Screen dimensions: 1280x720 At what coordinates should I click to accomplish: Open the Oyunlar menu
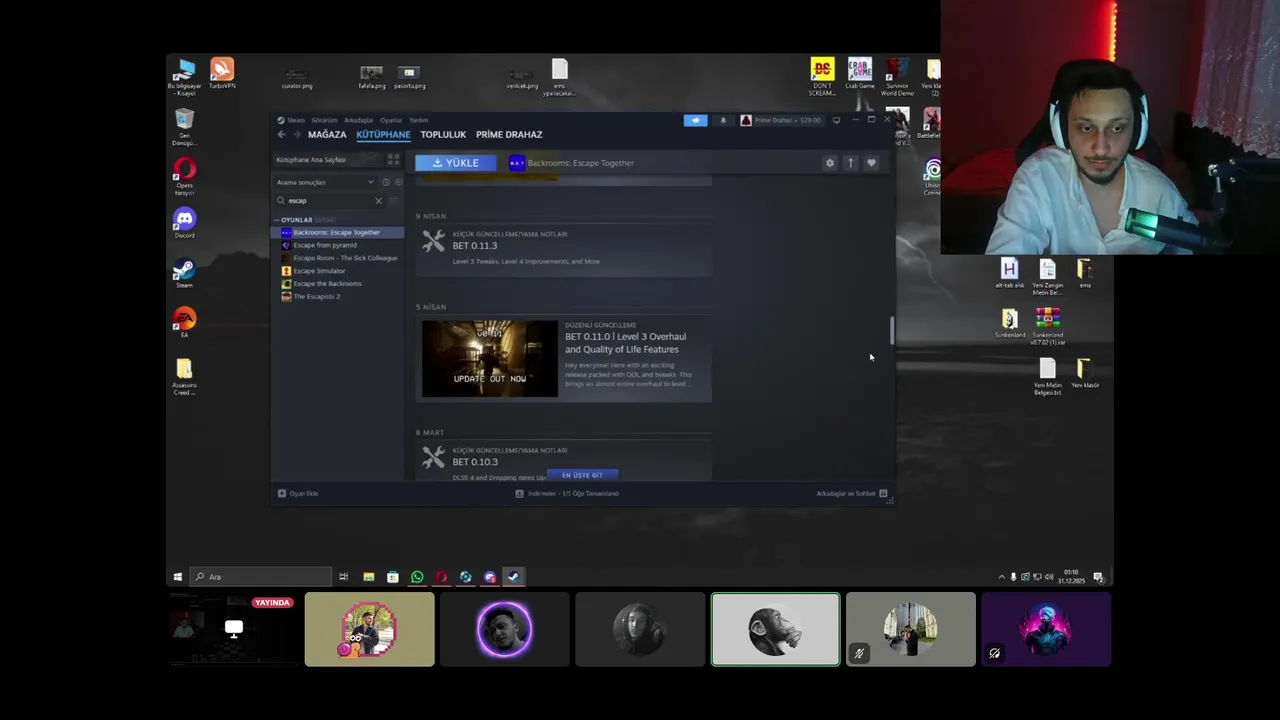pos(391,120)
